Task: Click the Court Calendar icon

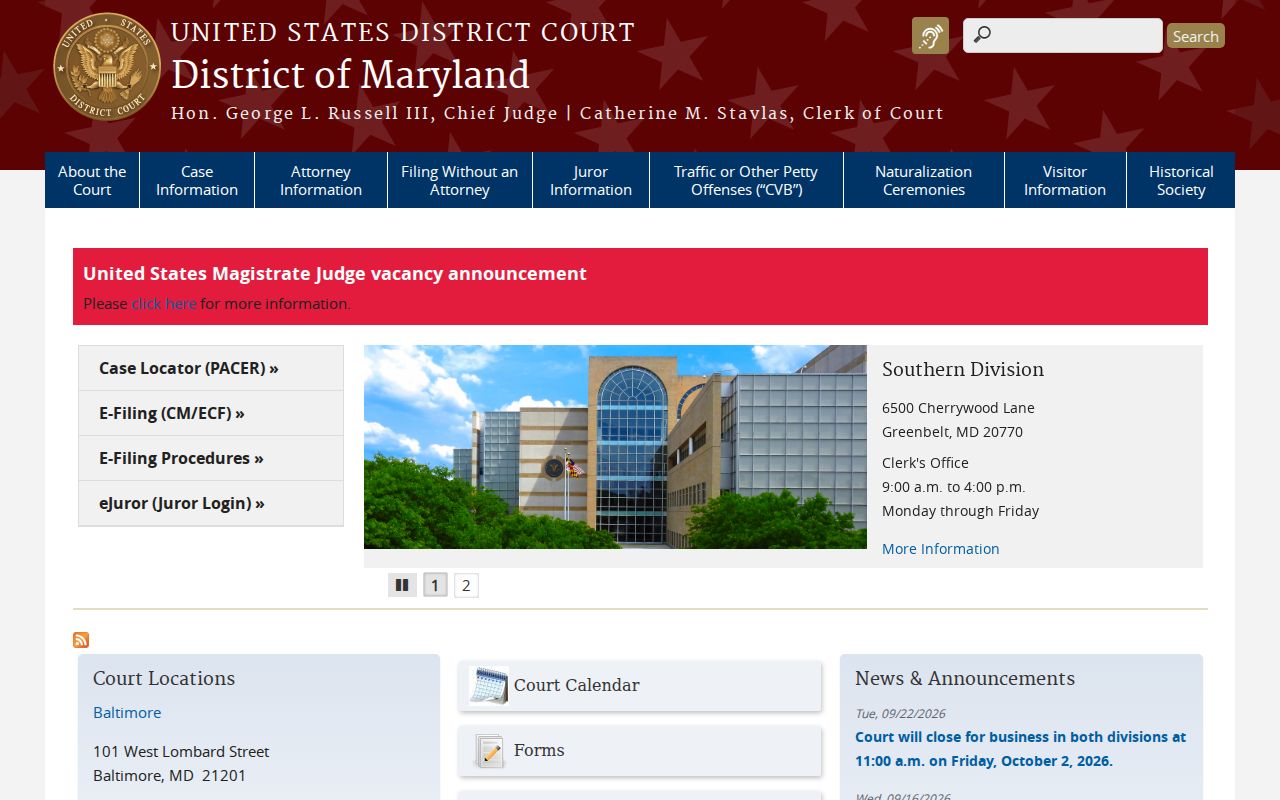Action: coord(489,686)
